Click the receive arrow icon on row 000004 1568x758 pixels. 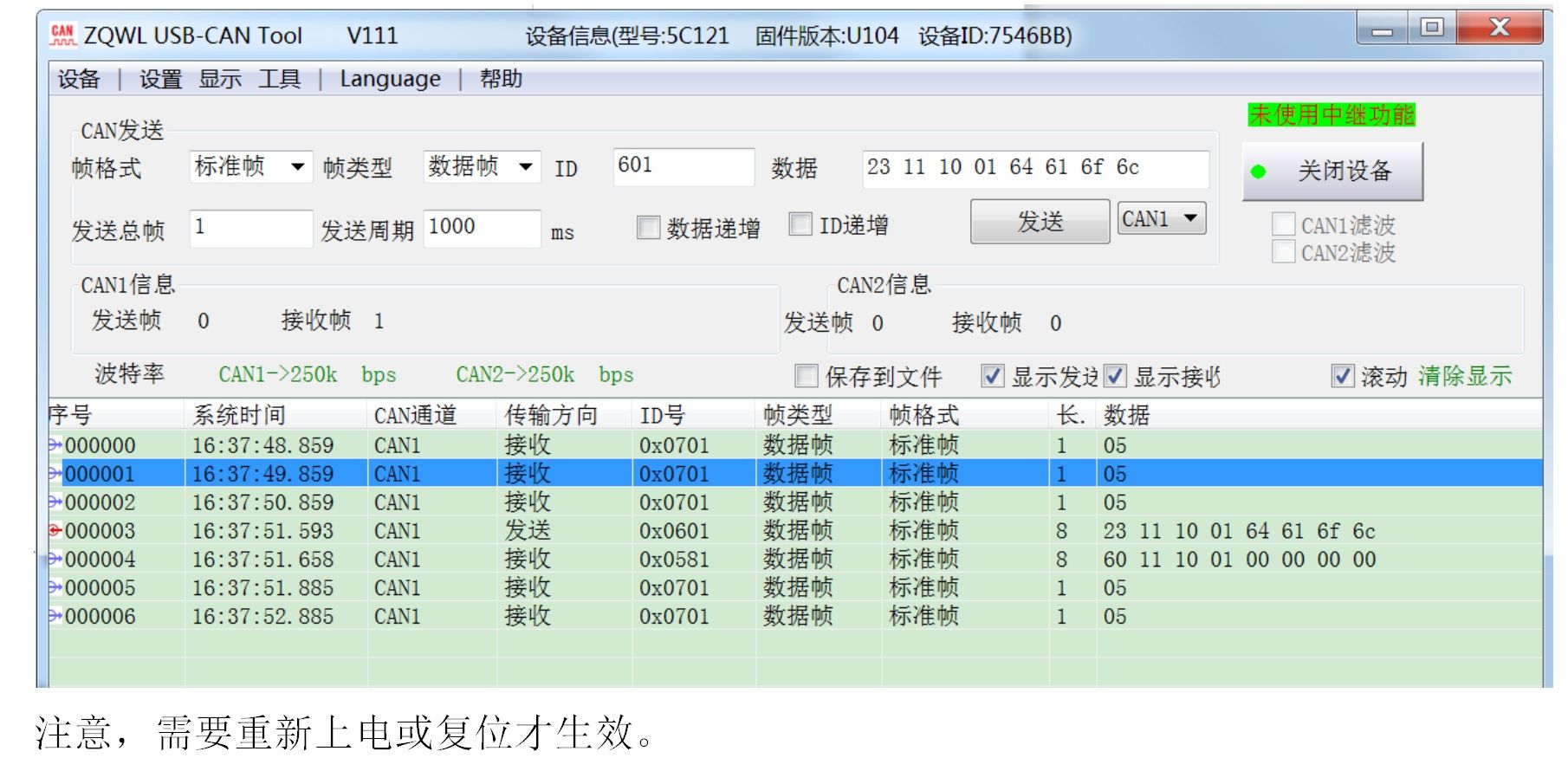point(55,559)
